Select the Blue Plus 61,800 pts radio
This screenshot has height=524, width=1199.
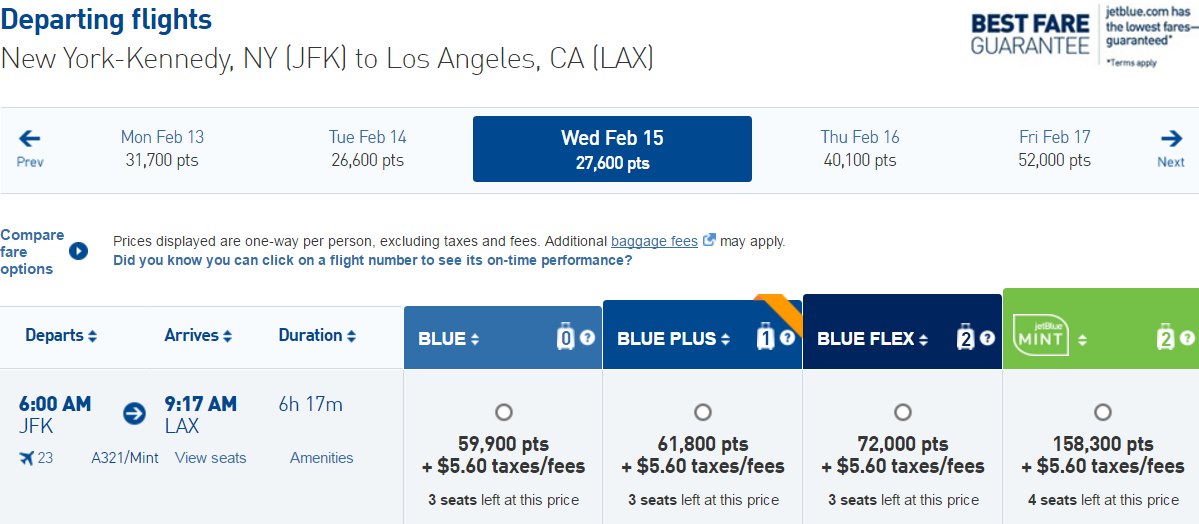click(x=703, y=412)
